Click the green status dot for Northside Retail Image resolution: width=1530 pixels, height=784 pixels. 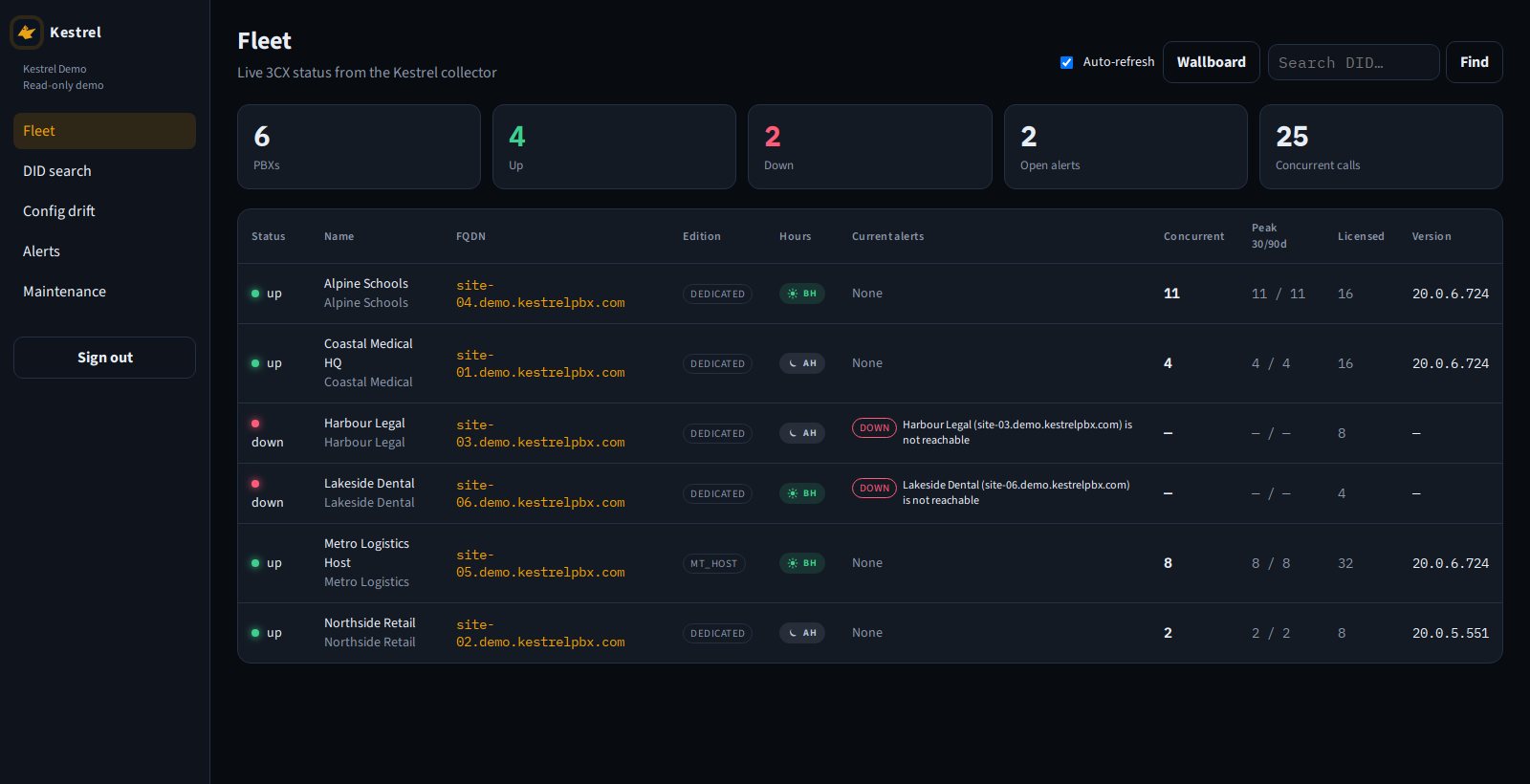(x=255, y=633)
